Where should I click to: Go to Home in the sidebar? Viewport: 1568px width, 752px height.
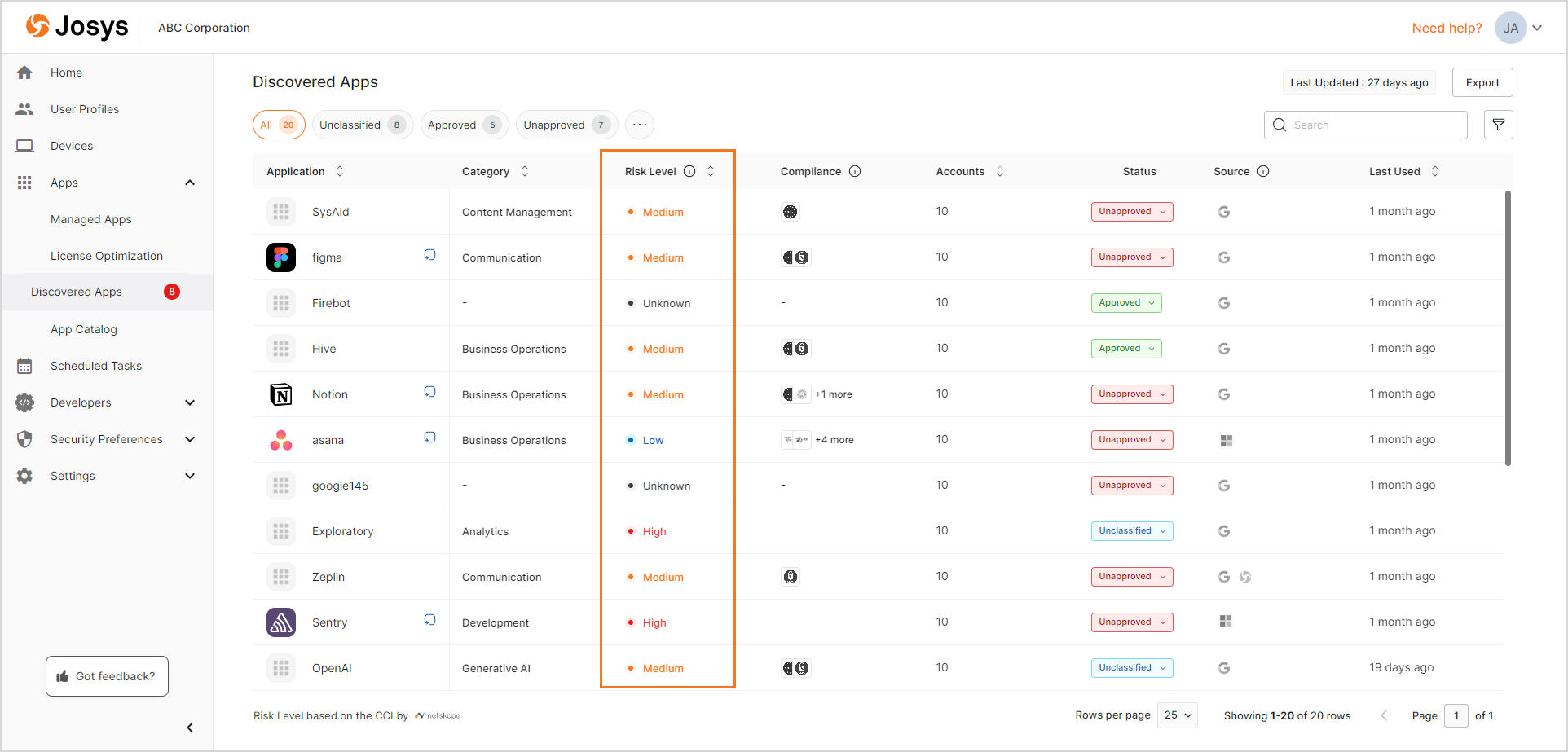point(66,73)
